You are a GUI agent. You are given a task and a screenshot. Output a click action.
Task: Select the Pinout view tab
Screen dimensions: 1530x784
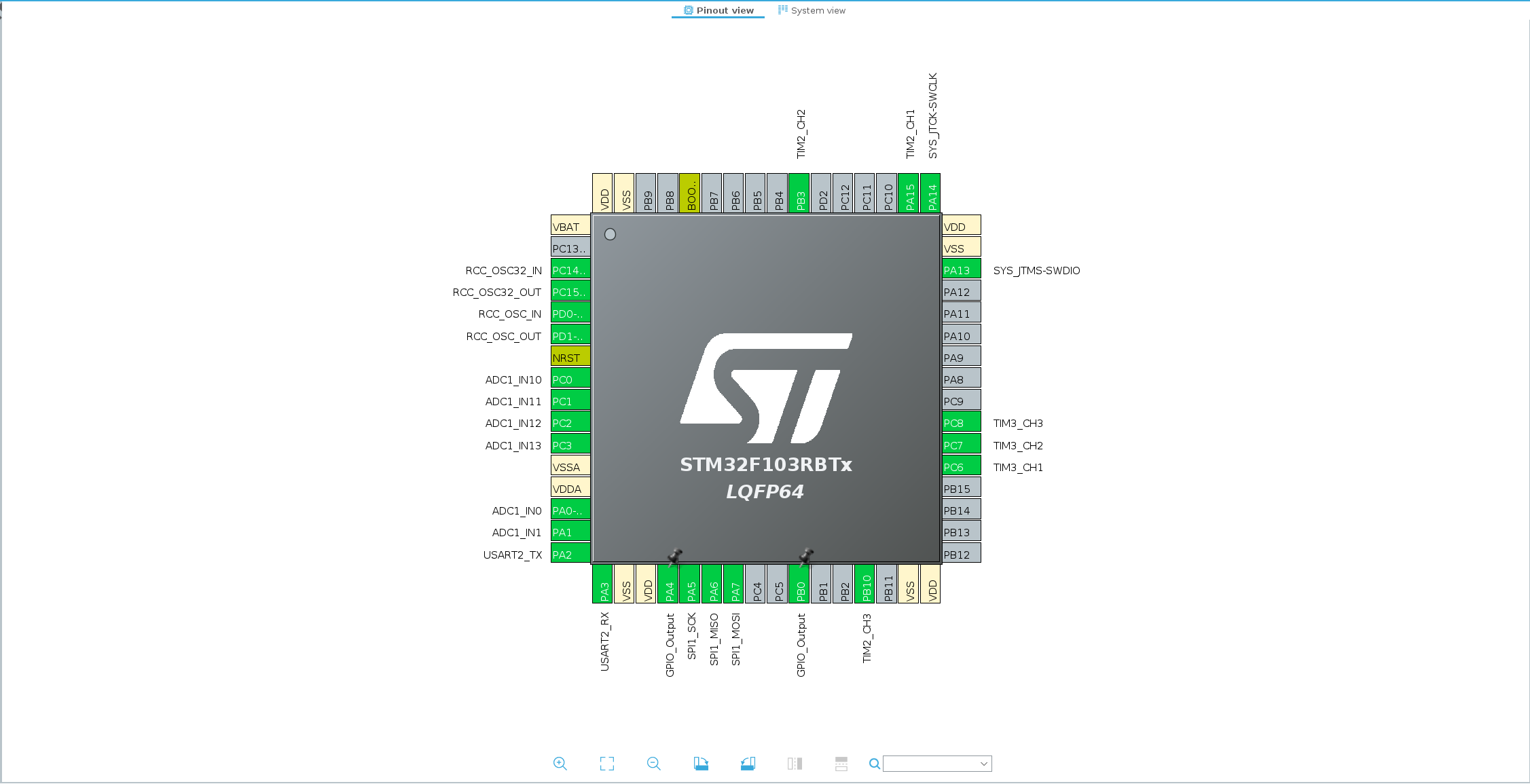click(718, 10)
